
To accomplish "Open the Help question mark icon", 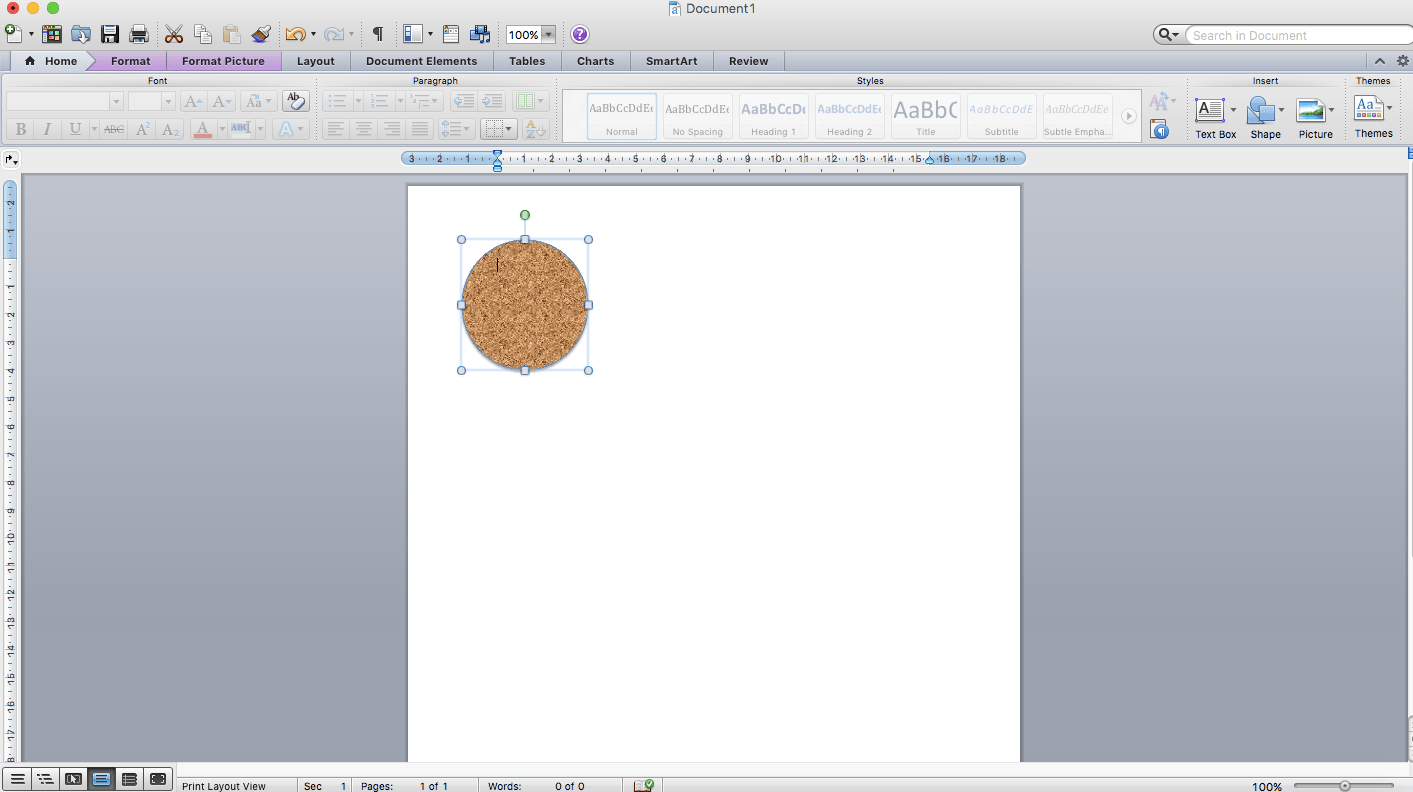I will 580,35.
